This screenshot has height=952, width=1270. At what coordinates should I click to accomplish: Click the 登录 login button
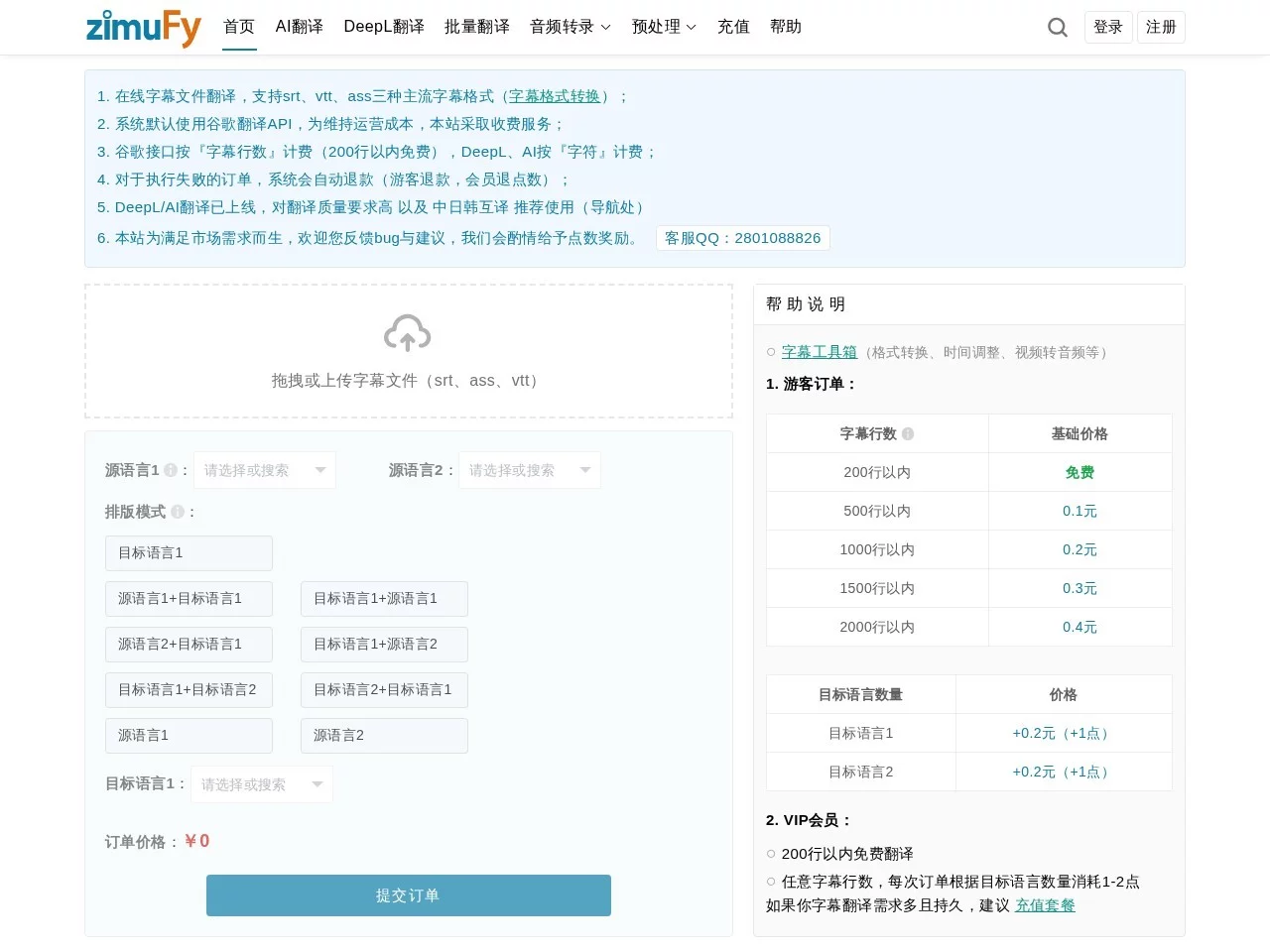pyautogui.click(x=1107, y=27)
